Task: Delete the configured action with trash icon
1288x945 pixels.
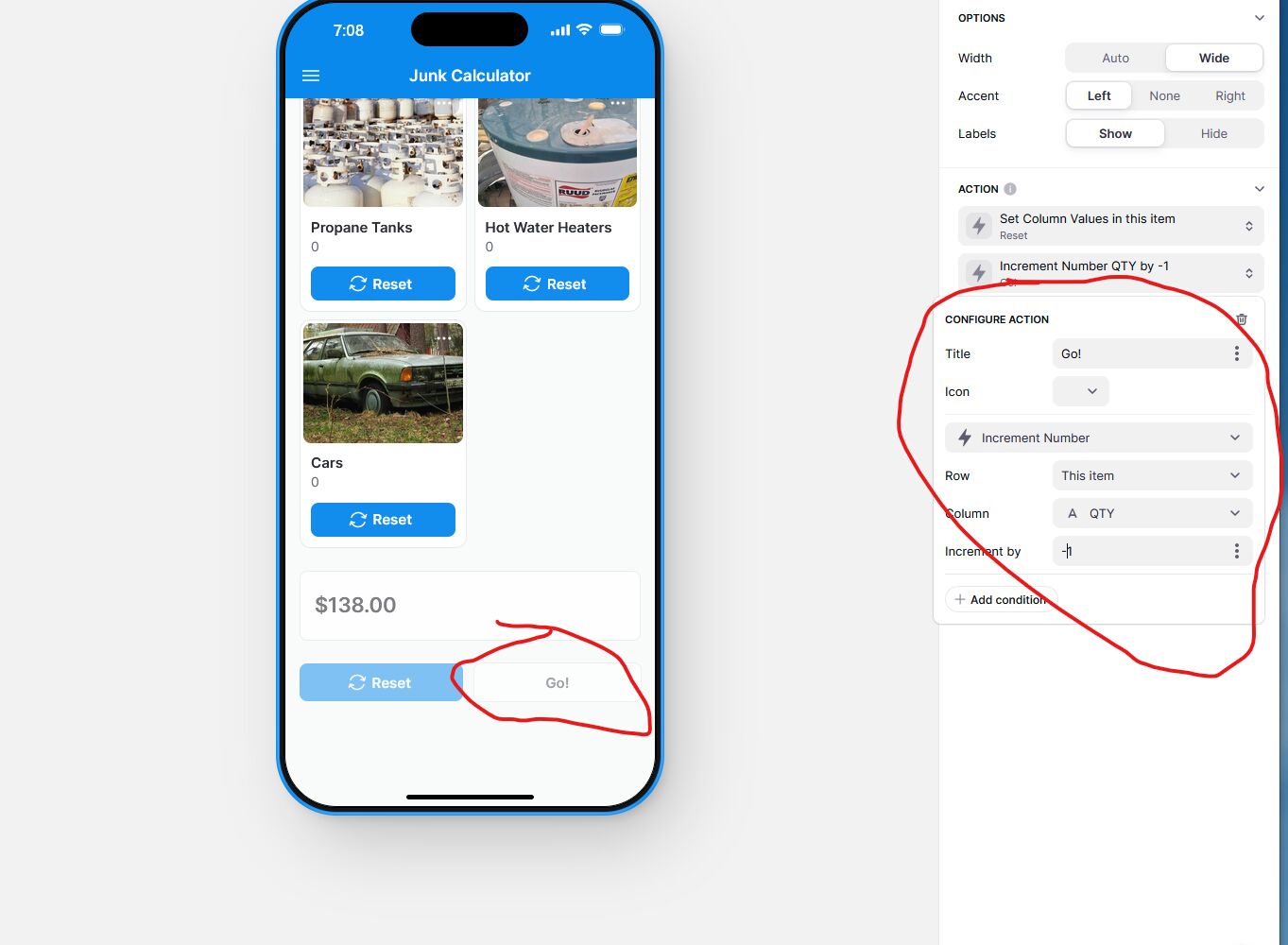Action: coord(1242,319)
